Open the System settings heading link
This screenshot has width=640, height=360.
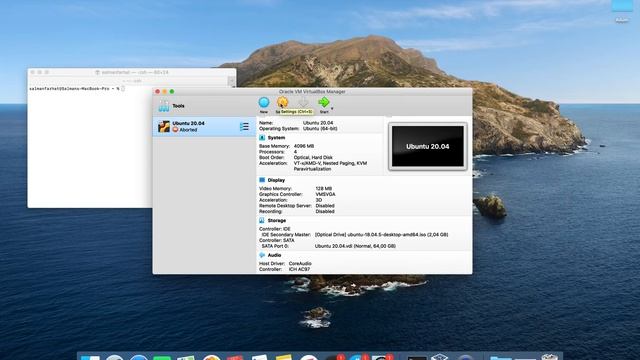[276, 138]
